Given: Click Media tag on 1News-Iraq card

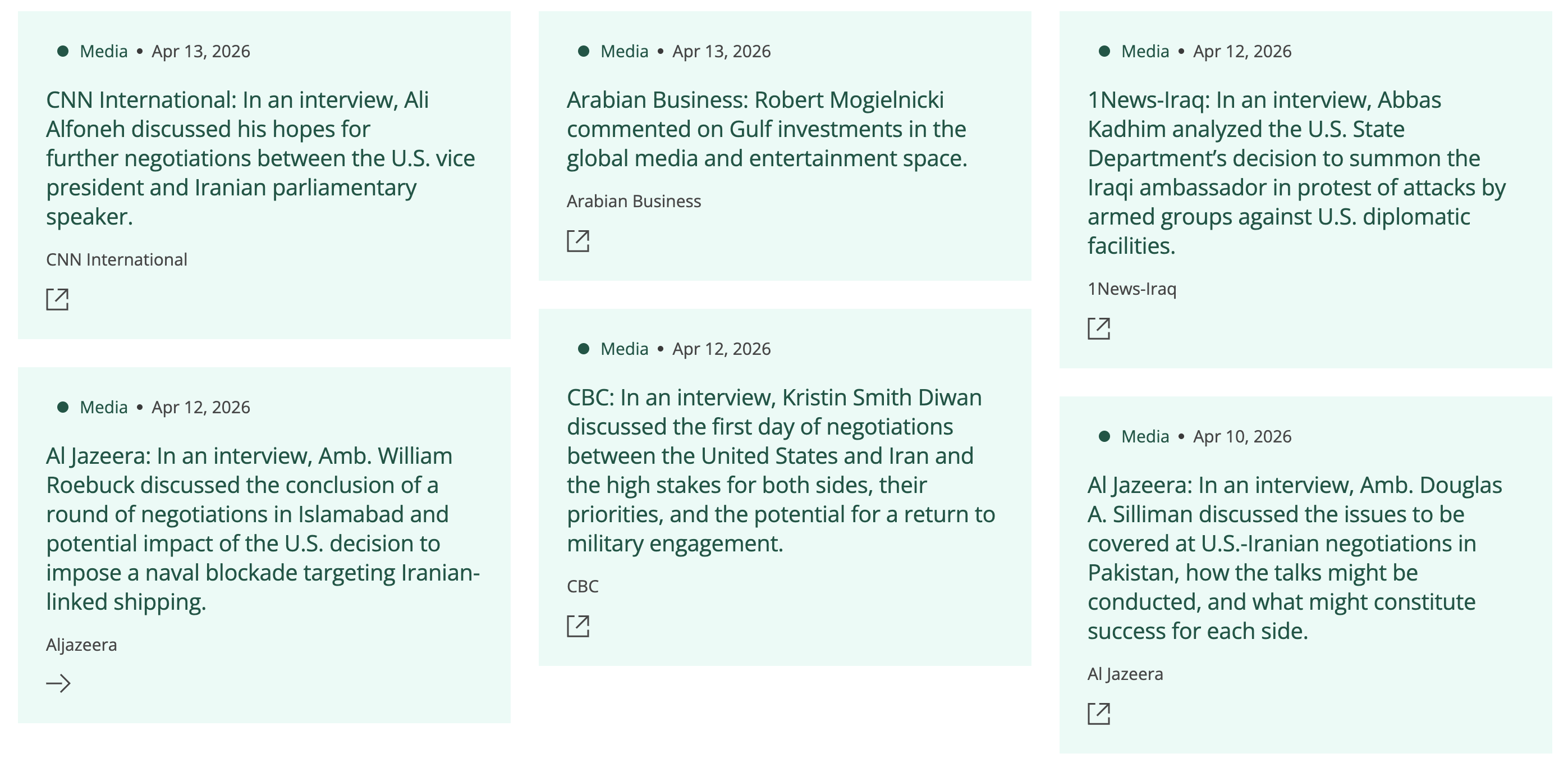Looking at the screenshot, I should tap(1144, 51).
